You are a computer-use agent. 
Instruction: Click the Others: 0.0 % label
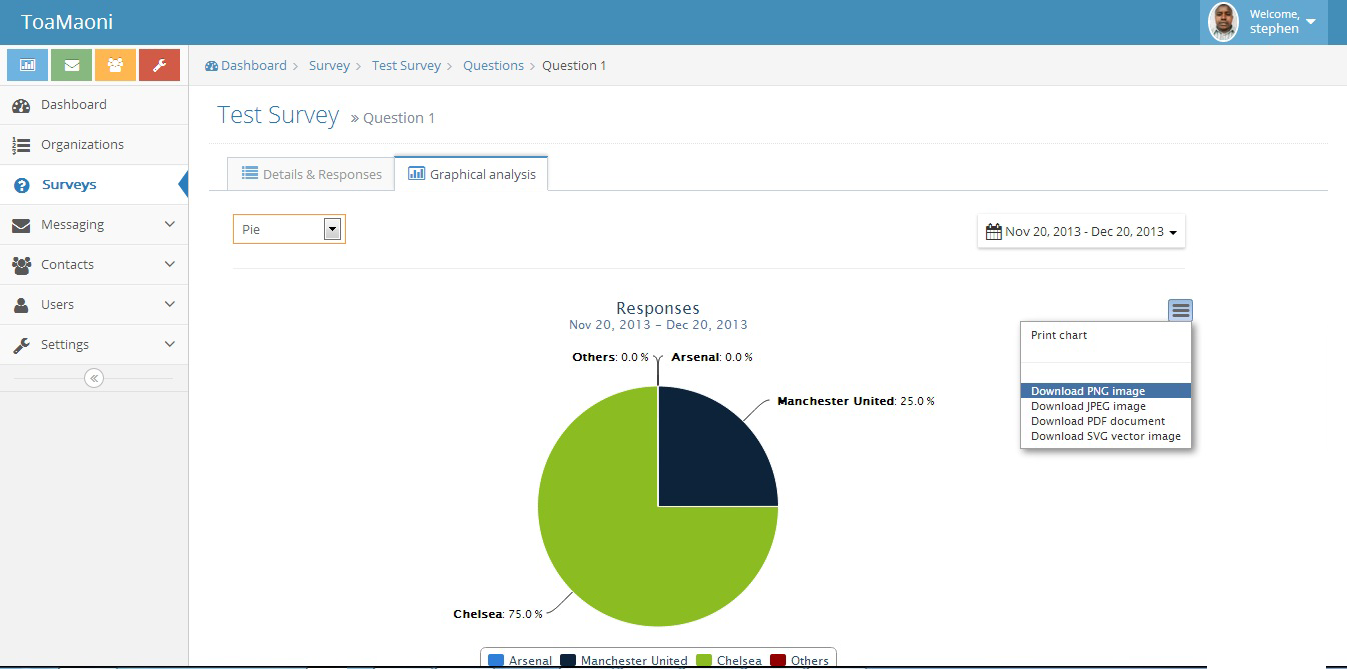[x=610, y=357]
